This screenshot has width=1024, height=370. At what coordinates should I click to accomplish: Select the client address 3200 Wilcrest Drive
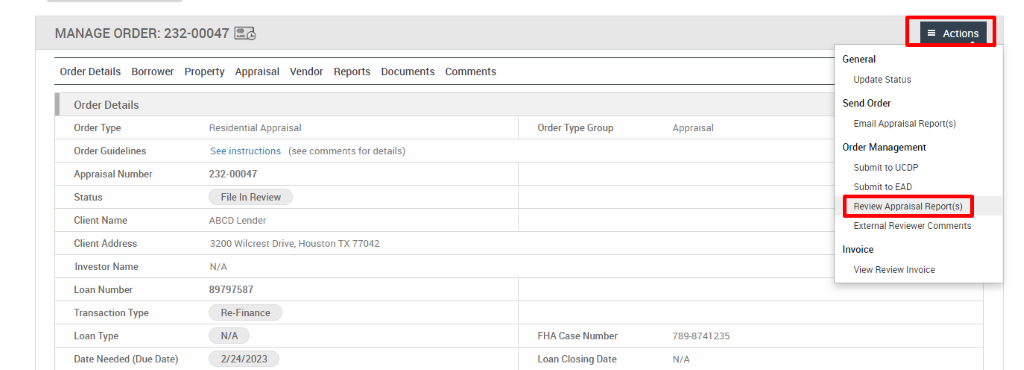click(x=295, y=243)
